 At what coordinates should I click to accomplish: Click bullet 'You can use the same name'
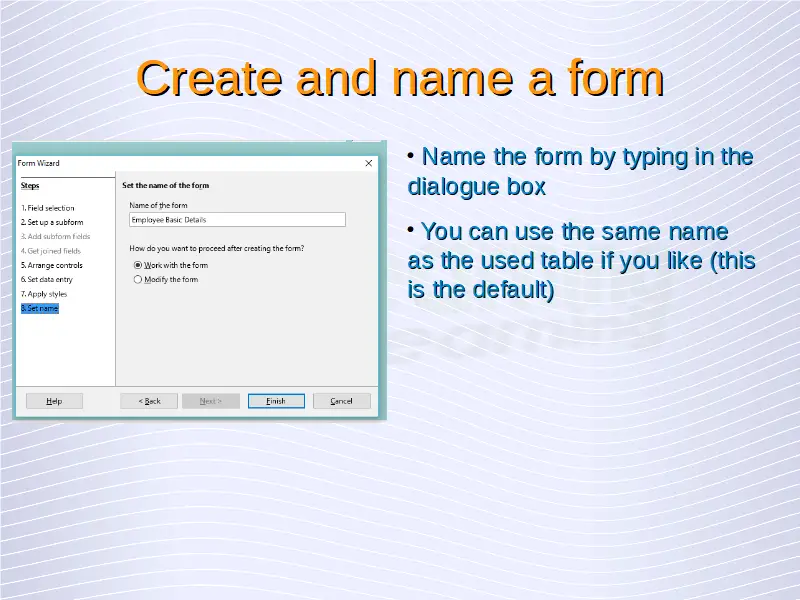581,261
